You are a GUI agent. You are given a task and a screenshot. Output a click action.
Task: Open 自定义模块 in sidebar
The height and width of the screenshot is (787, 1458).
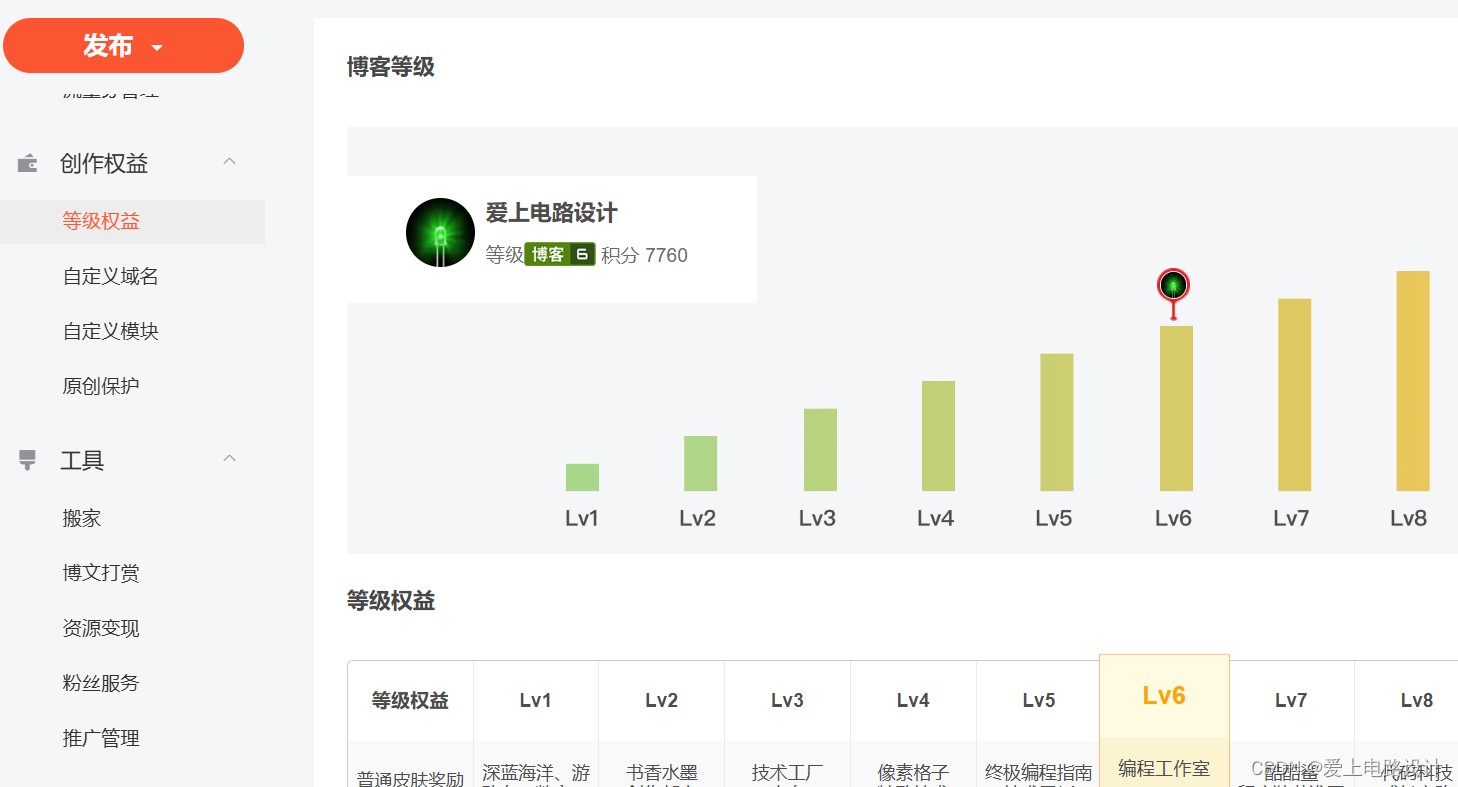pyautogui.click(x=111, y=331)
